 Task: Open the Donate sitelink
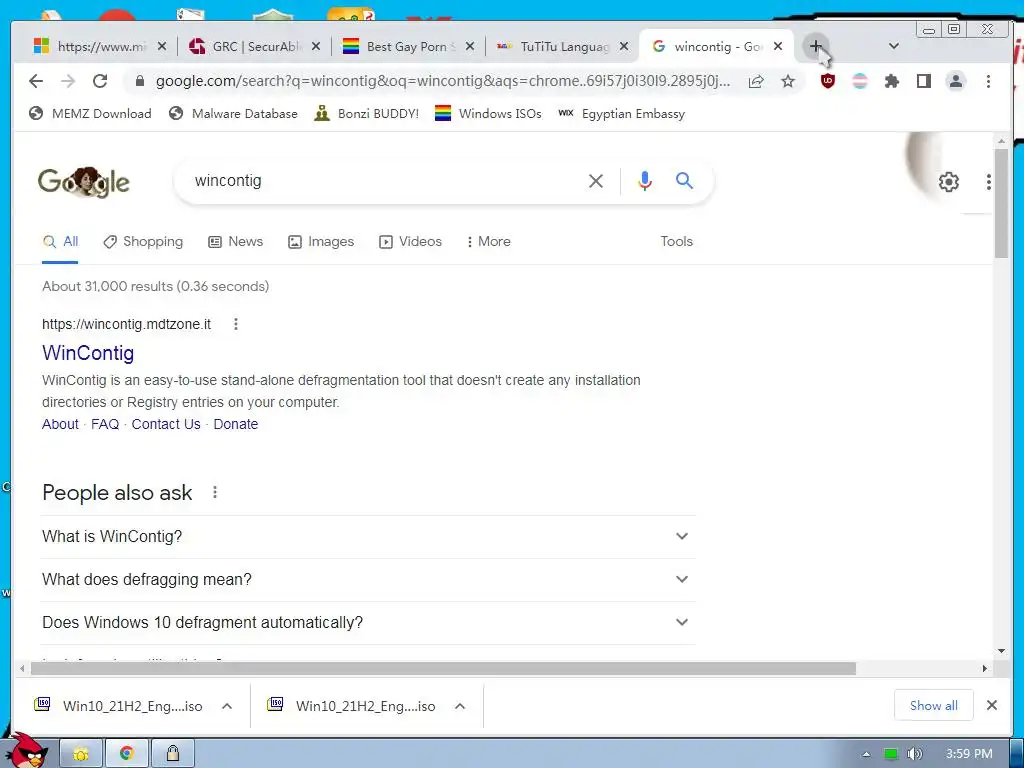(x=236, y=424)
